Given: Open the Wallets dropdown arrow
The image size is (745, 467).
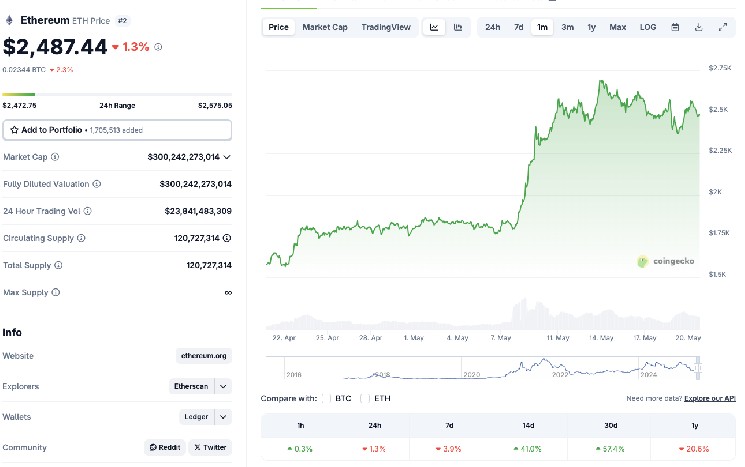Looking at the screenshot, I should click(224, 416).
